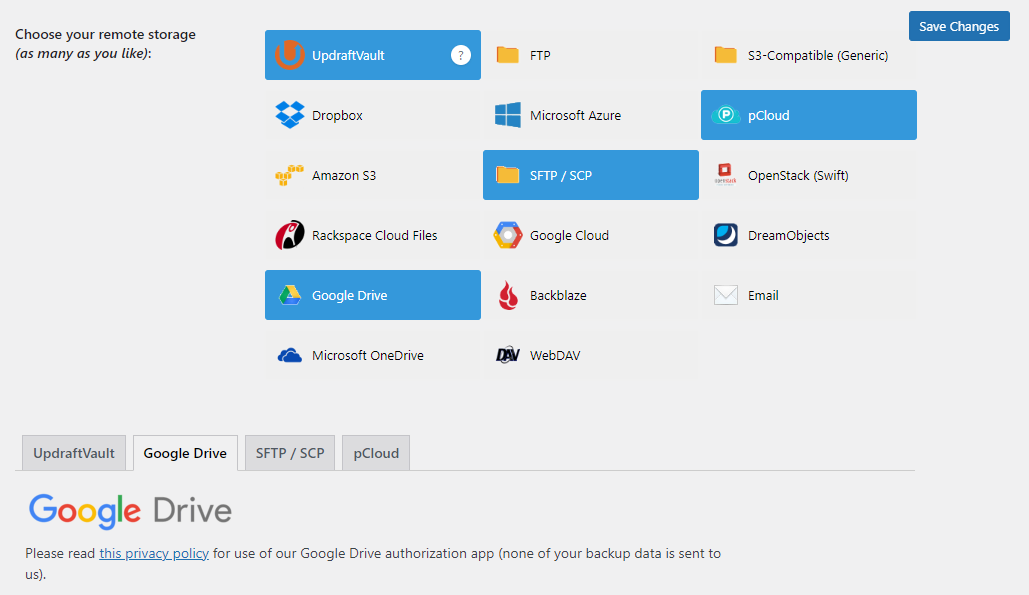Turn on Backblaze storage label
Viewport: 1029px width, 595px height.
[x=558, y=296]
